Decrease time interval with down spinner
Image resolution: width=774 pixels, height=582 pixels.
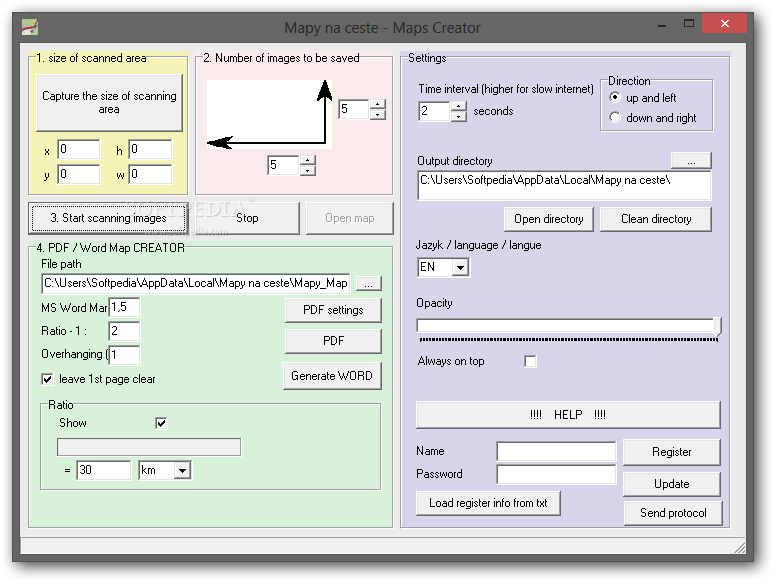click(x=459, y=116)
